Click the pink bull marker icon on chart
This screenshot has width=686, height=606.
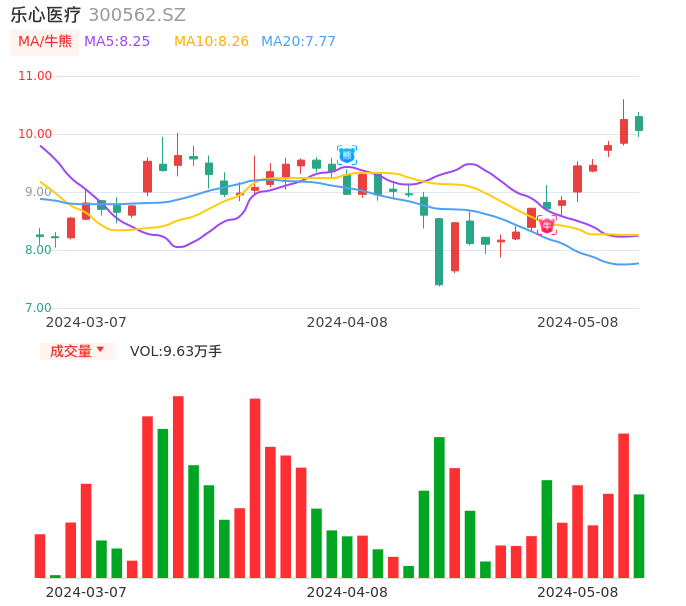click(547, 226)
